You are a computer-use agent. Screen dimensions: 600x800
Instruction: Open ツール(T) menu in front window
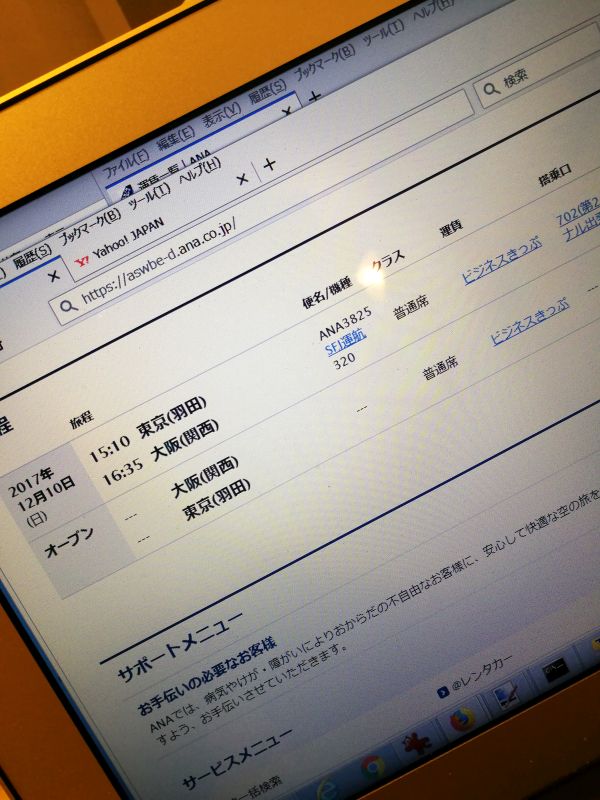click(150, 196)
